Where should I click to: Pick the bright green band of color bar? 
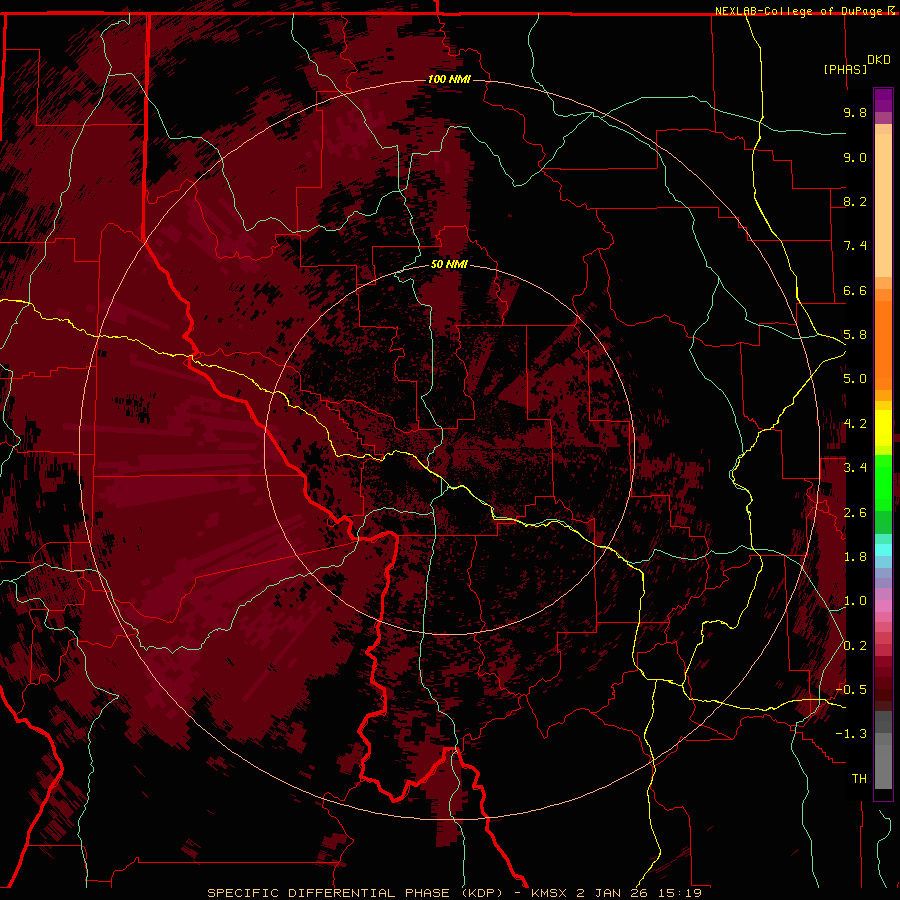883,482
